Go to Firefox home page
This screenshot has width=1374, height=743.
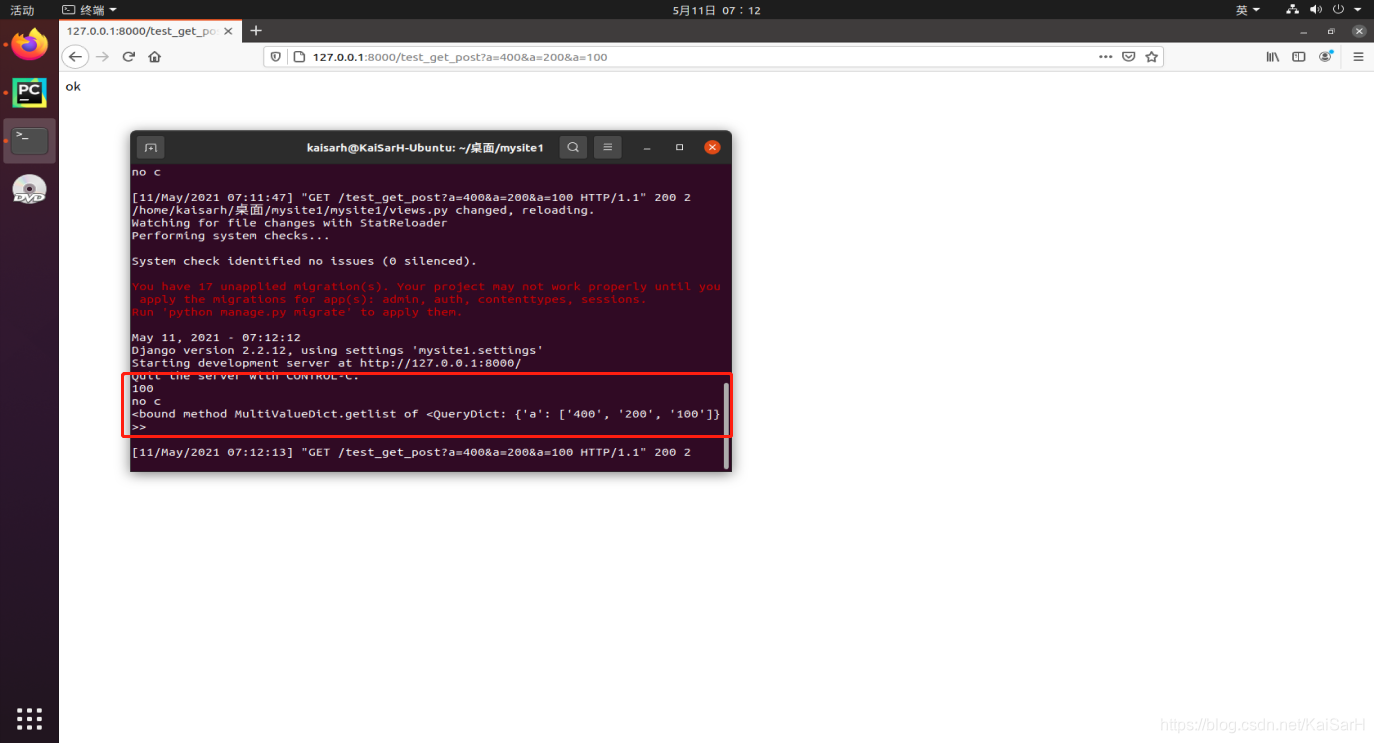(154, 57)
